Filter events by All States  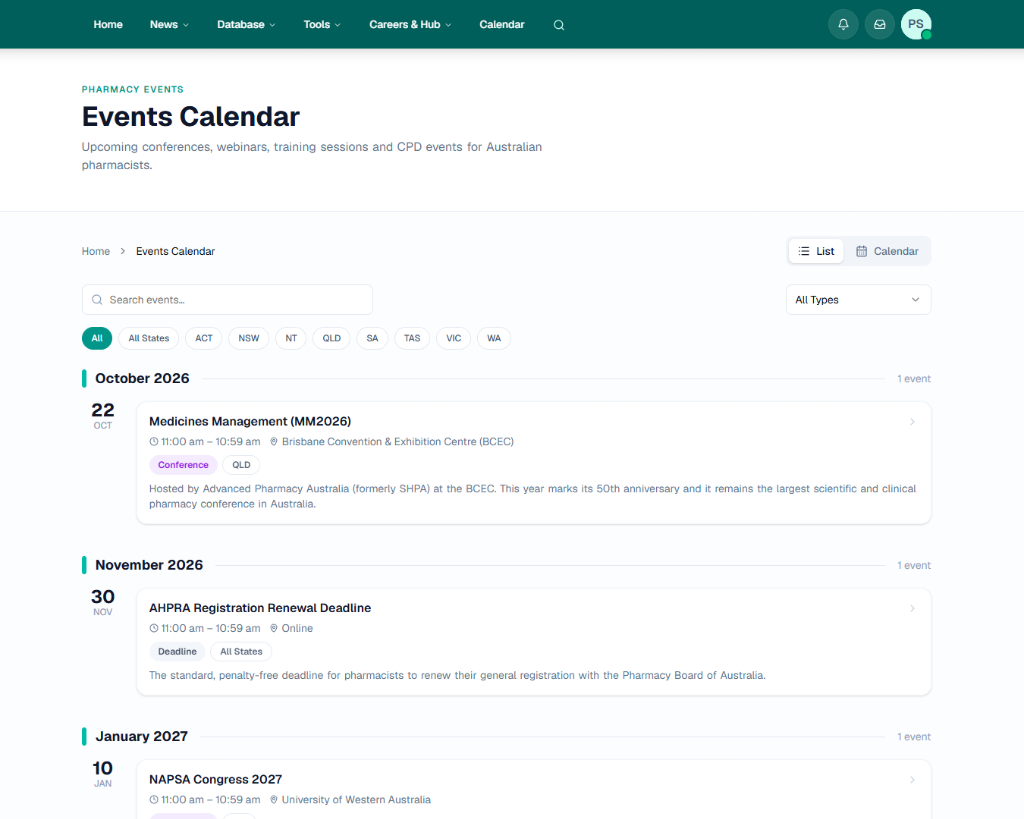[149, 338]
